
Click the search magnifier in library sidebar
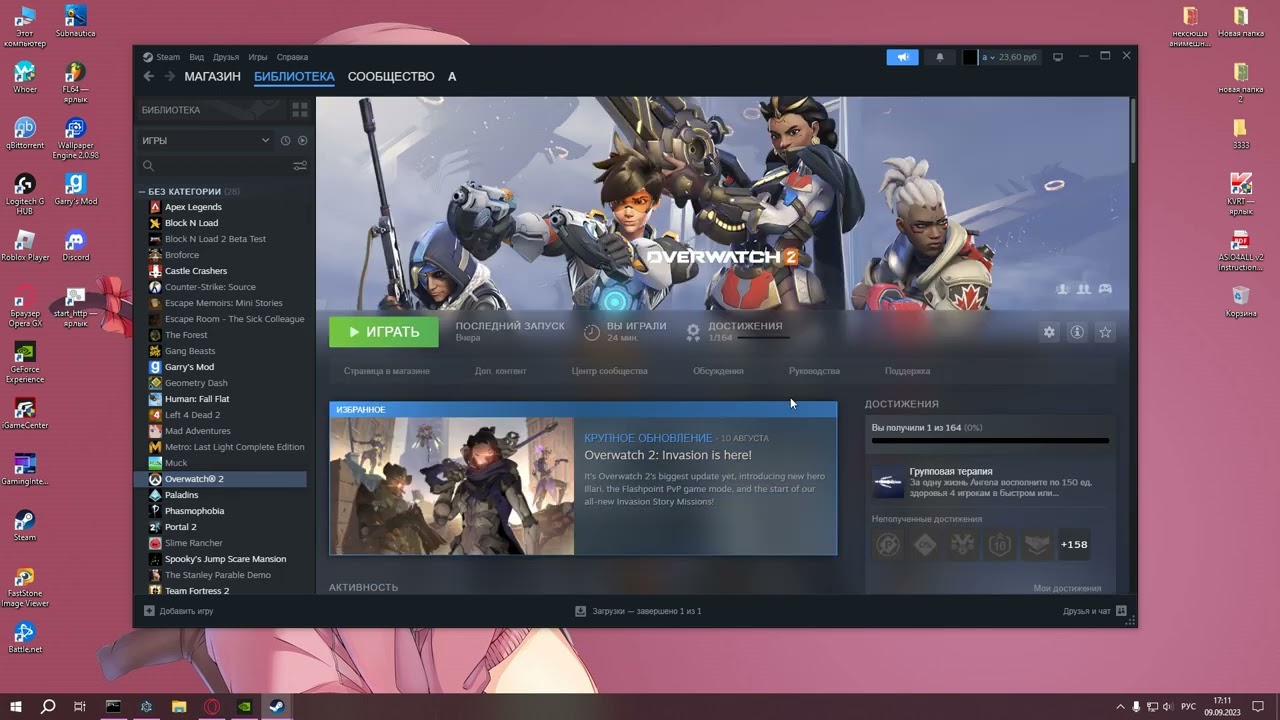coord(148,166)
